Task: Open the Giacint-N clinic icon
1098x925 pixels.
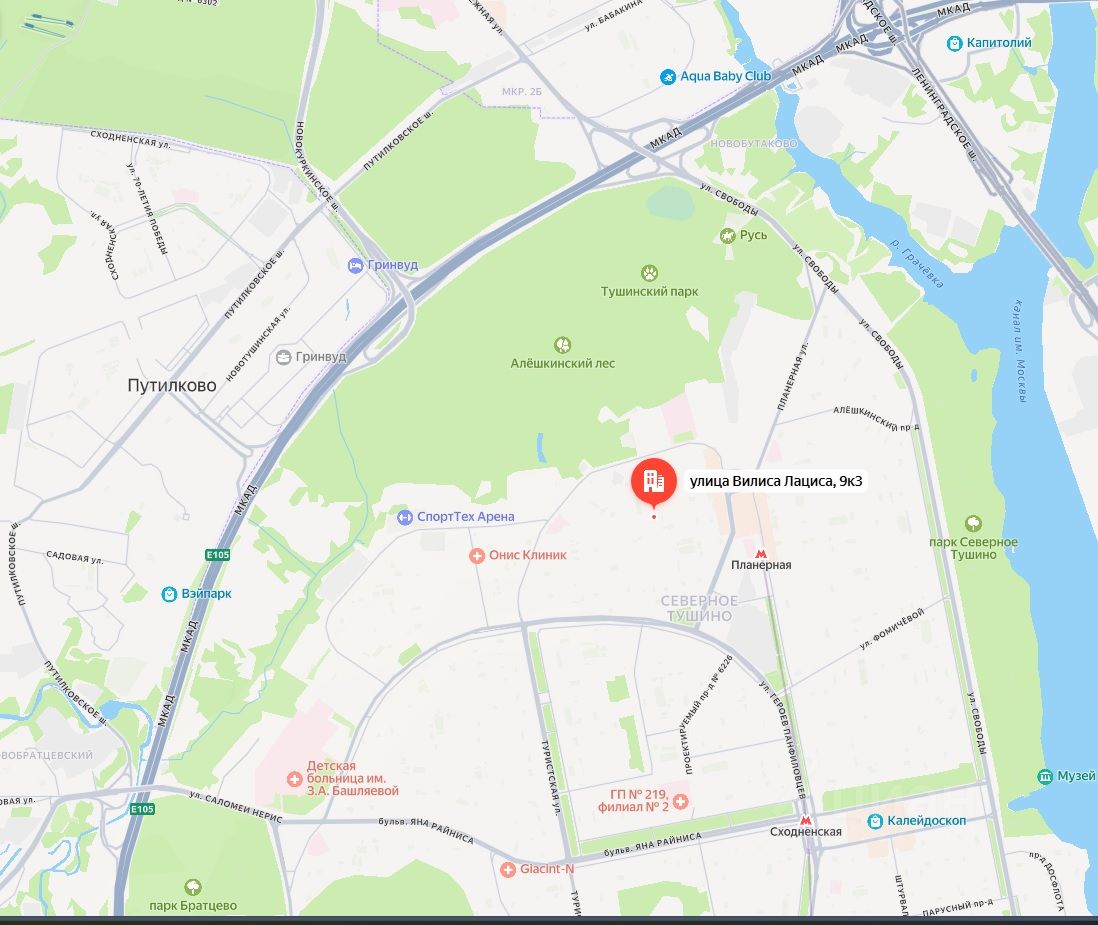Action: [508, 870]
